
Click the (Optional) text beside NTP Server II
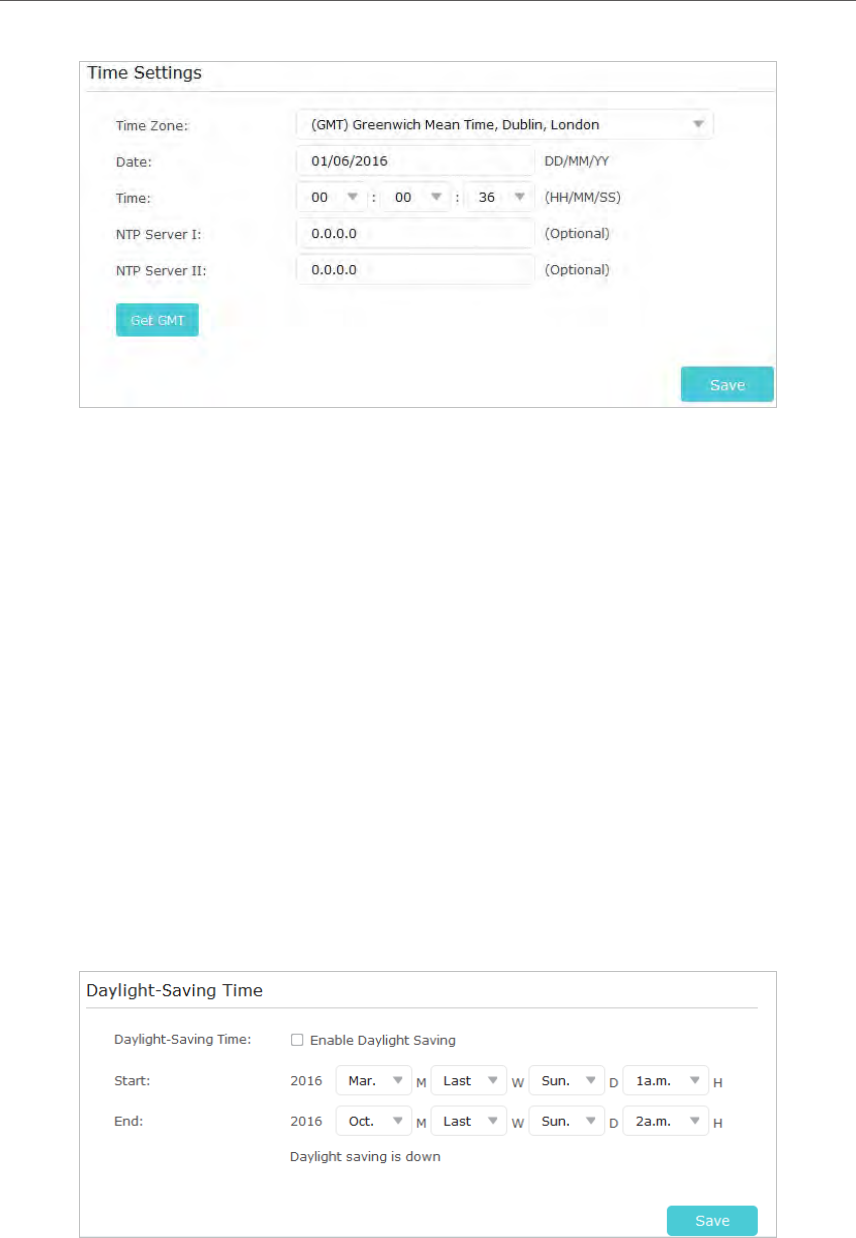(x=577, y=269)
